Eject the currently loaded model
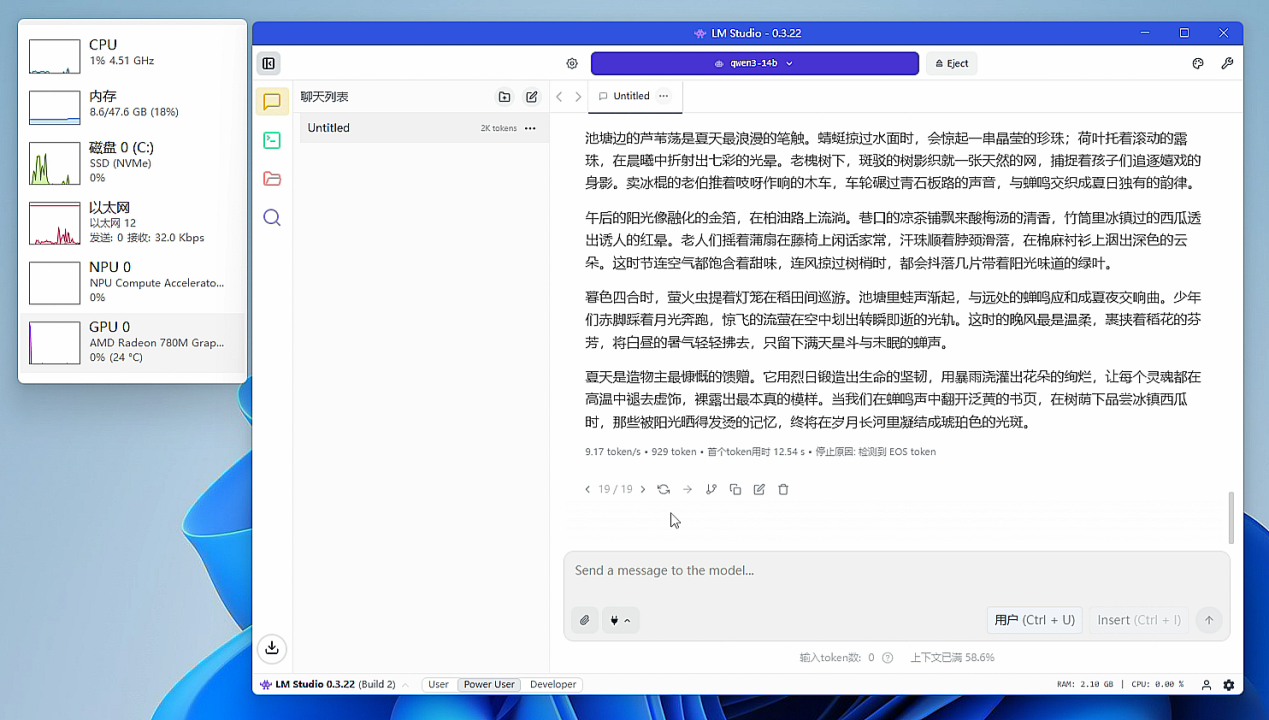 click(x=950, y=63)
